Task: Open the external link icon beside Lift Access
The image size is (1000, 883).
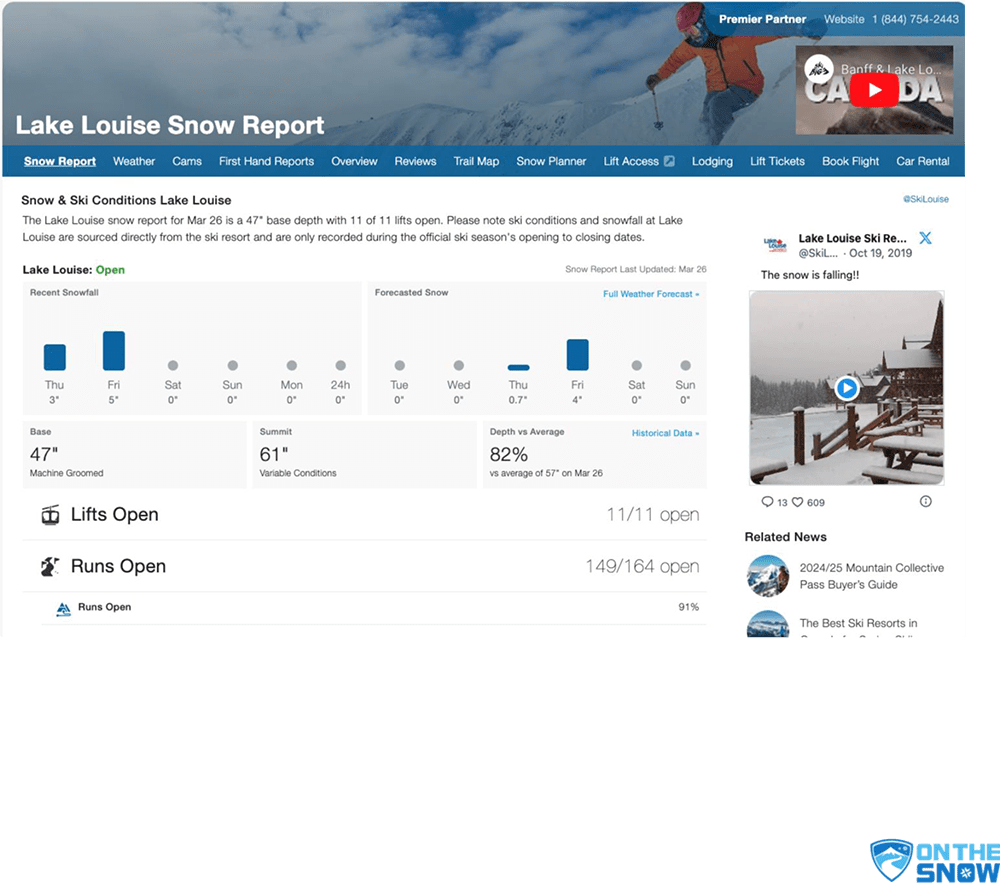Action: click(x=669, y=161)
